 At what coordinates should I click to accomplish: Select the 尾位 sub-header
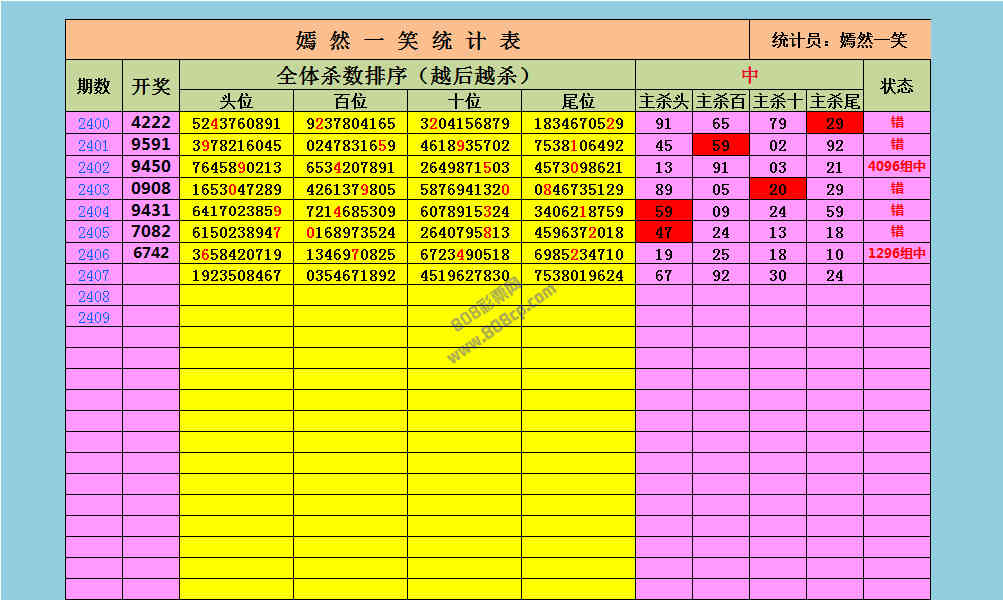(578, 102)
